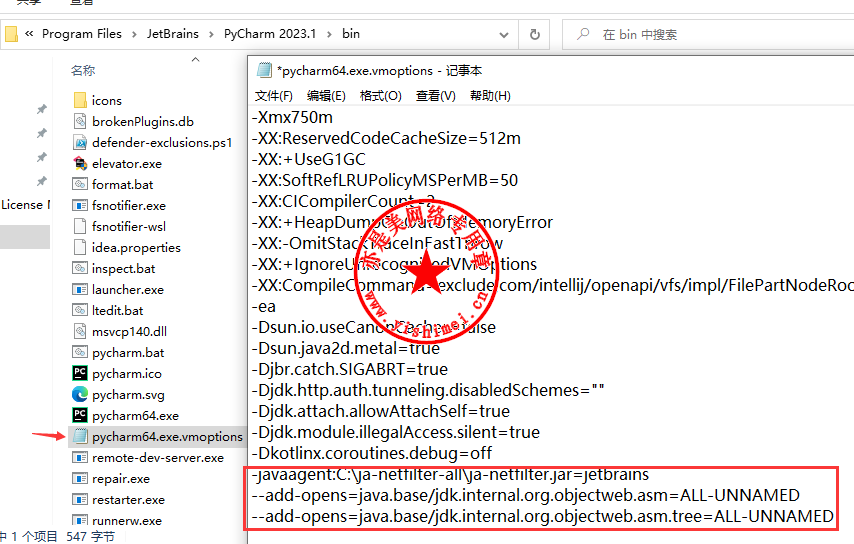Screen dimensions: 854x544
Task: Click the format.bat file icon
Action: (x=80, y=184)
